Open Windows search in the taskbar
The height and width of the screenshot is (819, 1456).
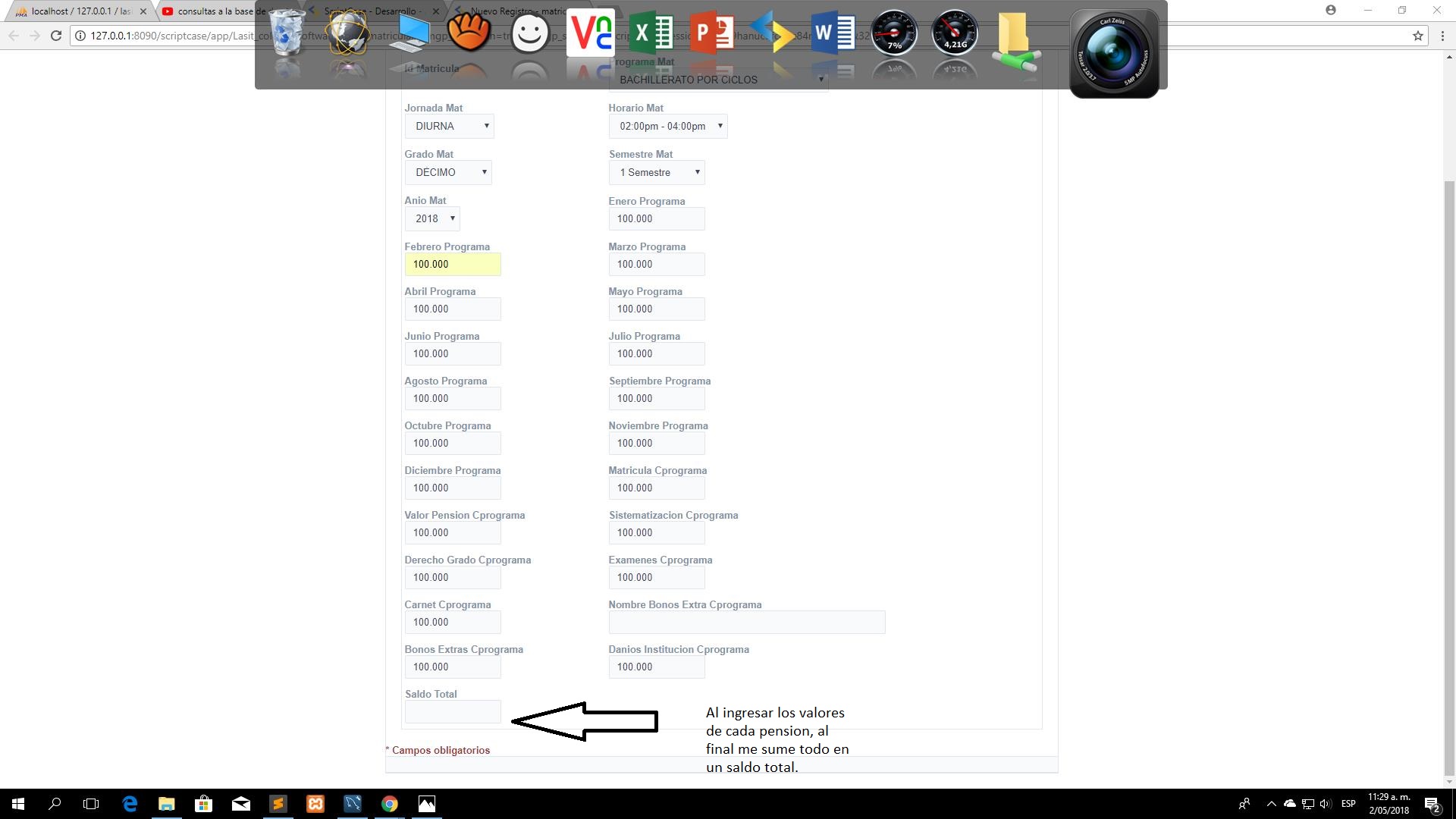click(55, 804)
